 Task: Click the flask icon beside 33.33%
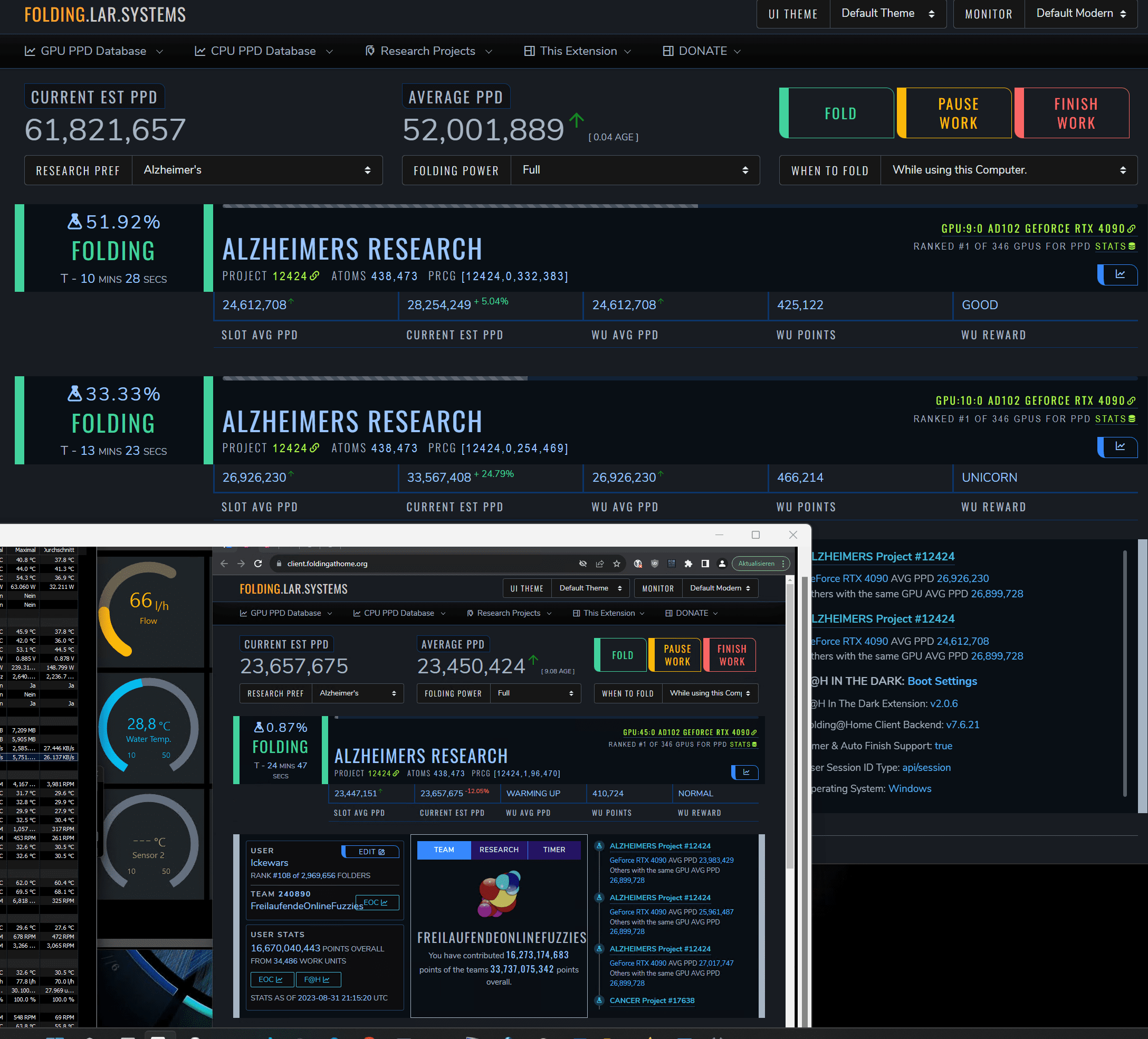coord(74,393)
